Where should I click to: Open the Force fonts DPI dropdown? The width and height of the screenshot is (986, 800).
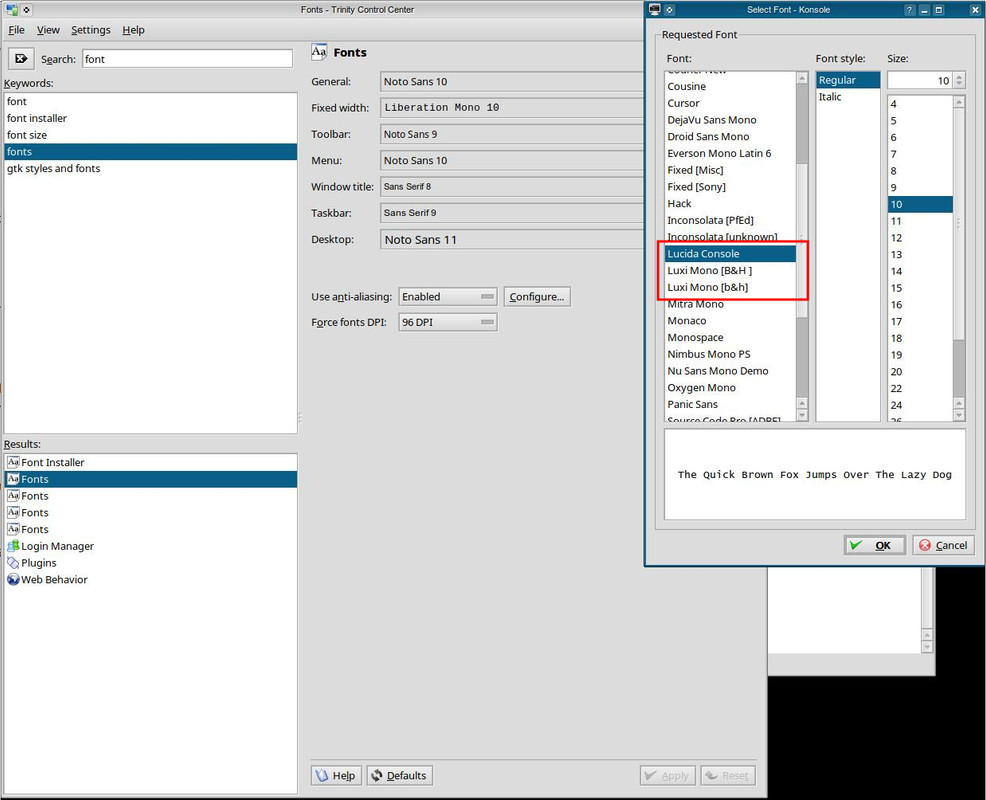(x=448, y=322)
